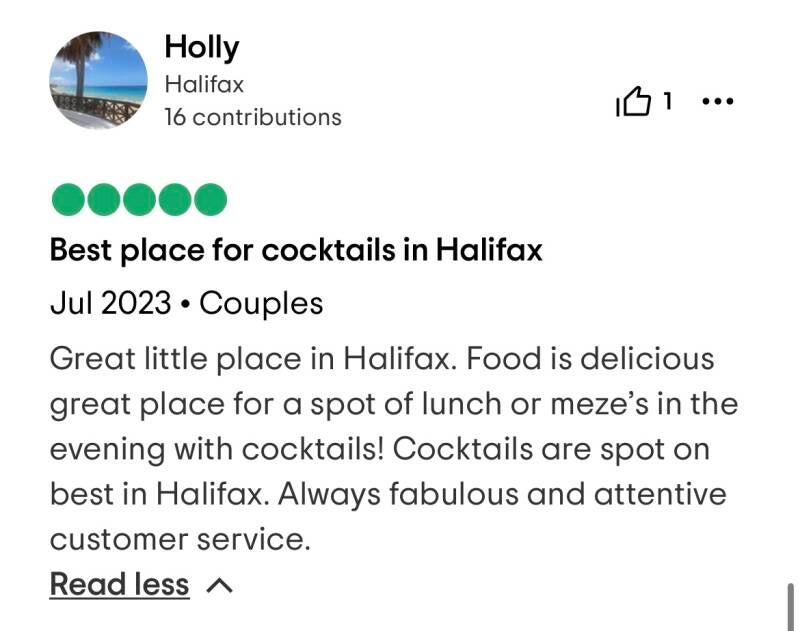Click the fifth green rating bubble
The height and width of the screenshot is (631, 800).
pos(210,200)
